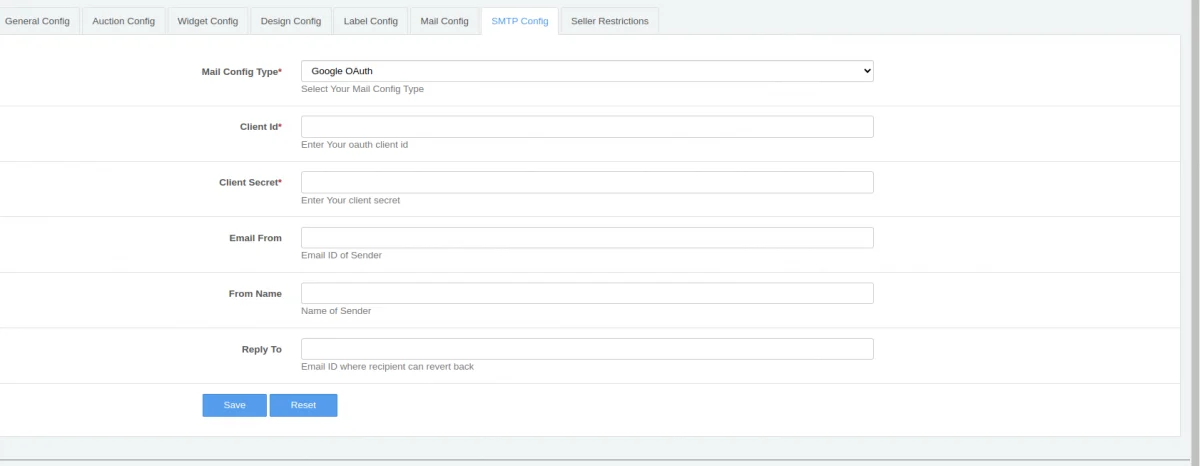
Task: Select the Label Config tab
Action: [x=371, y=21]
